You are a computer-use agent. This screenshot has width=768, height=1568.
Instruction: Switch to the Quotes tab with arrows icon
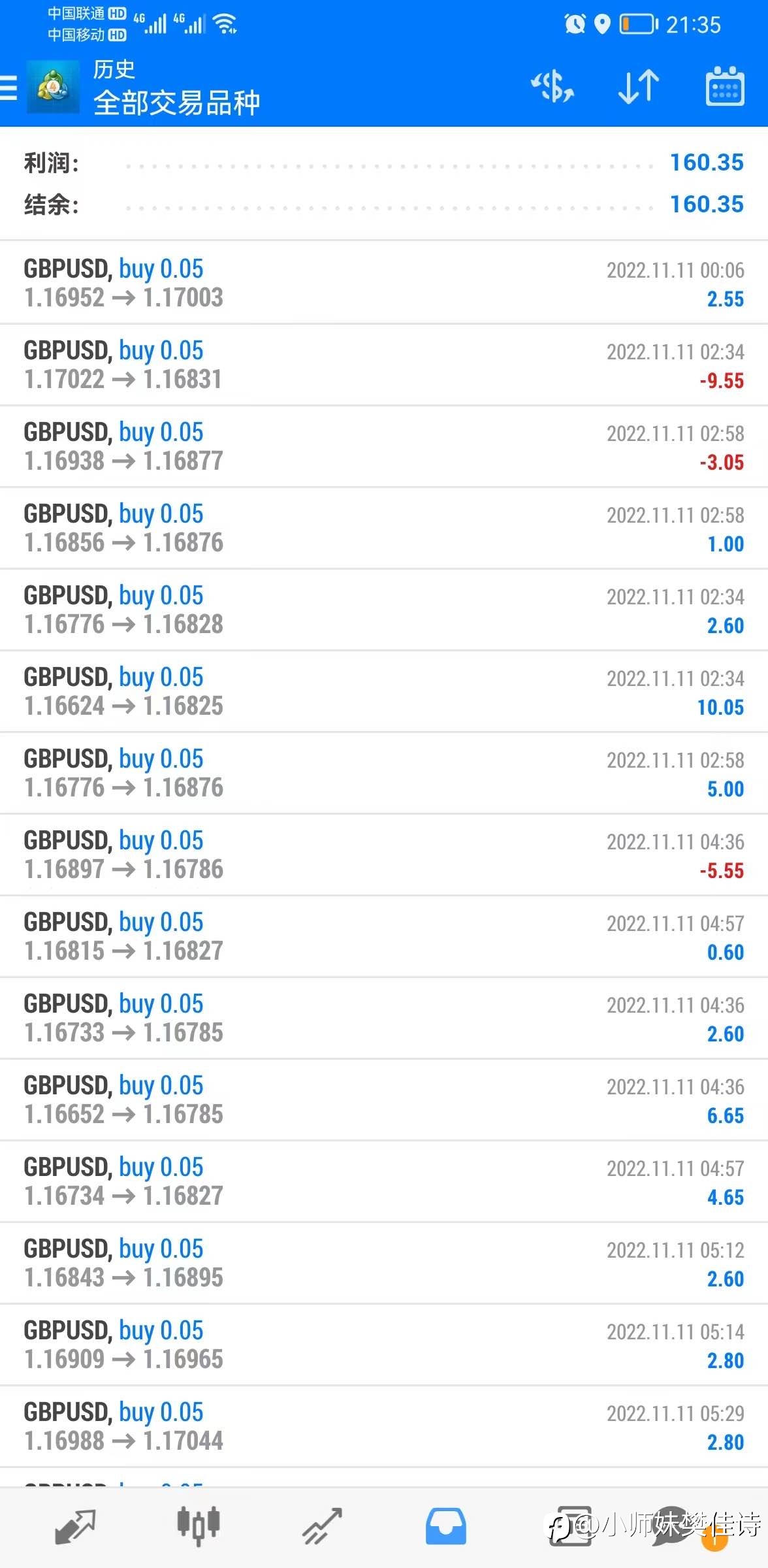75,1526
